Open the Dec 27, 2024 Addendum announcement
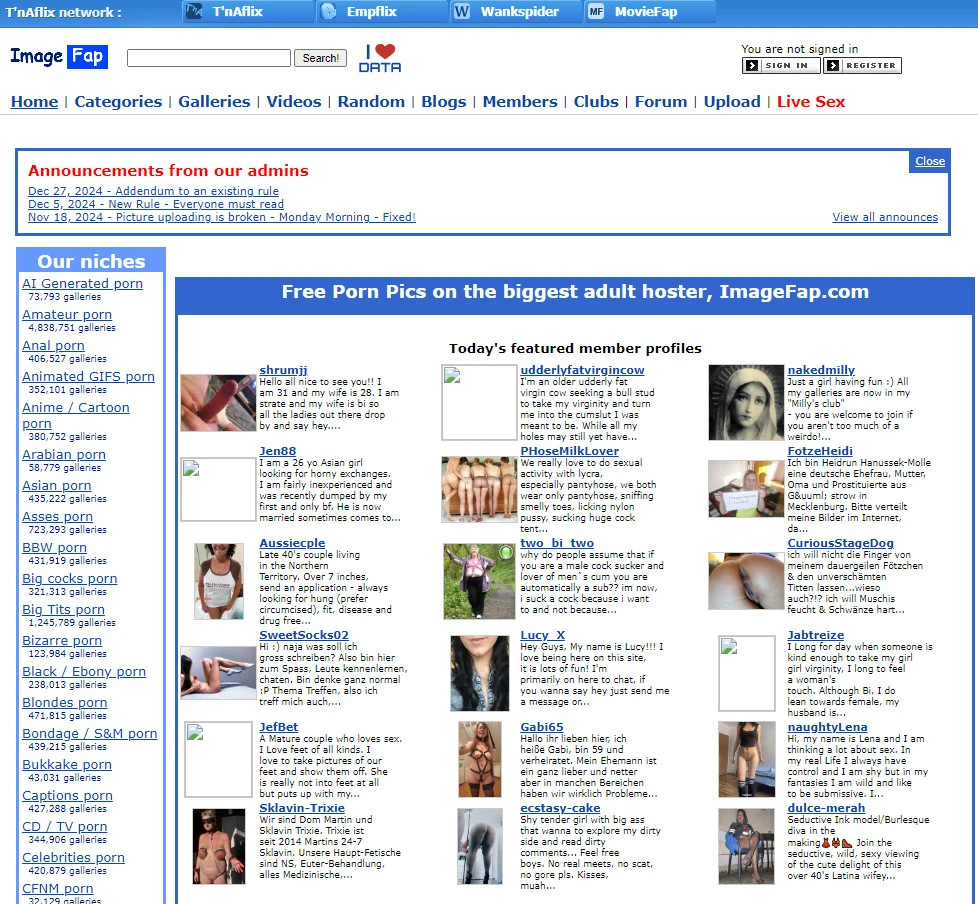978x904 pixels. click(x=153, y=191)
